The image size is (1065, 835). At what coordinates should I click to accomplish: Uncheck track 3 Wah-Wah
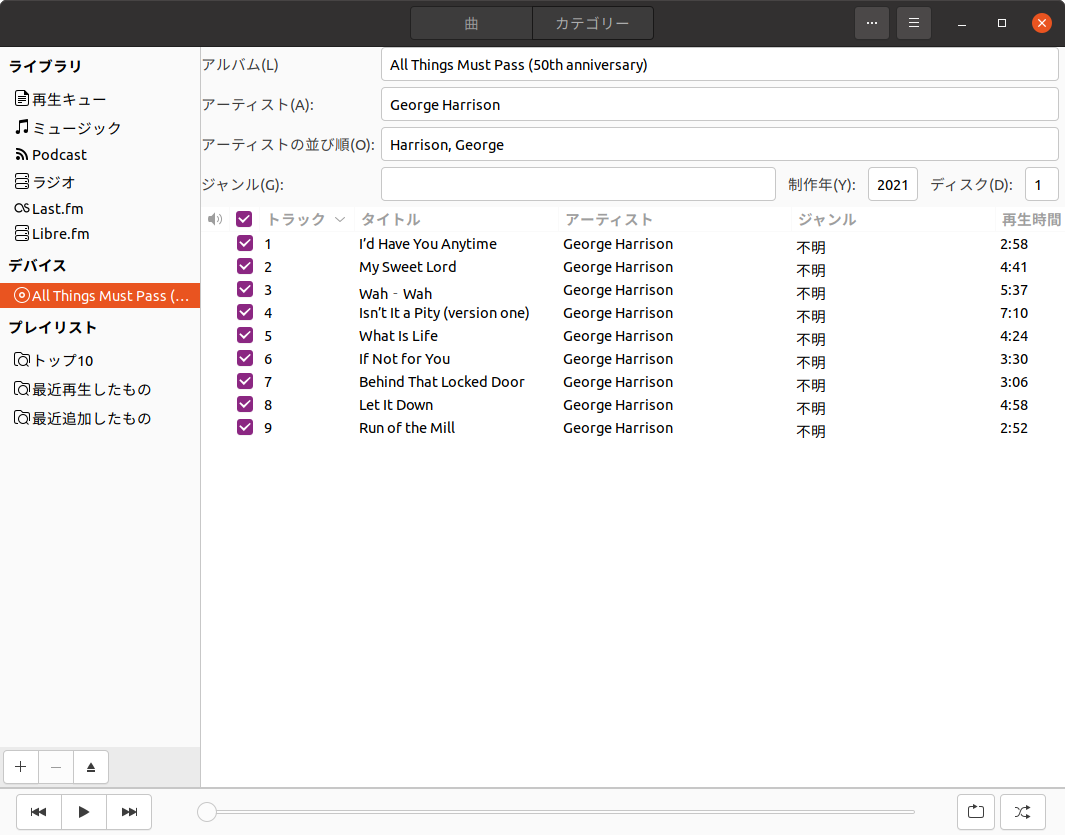(x=245, y=289)
